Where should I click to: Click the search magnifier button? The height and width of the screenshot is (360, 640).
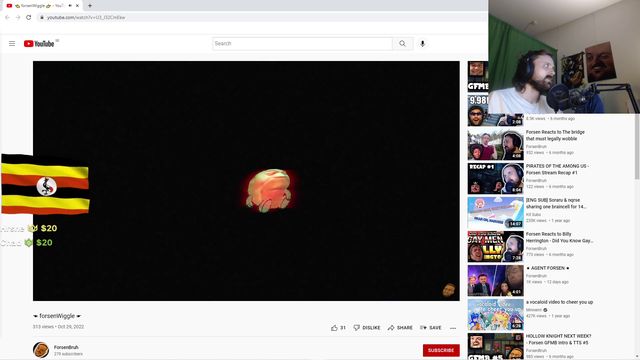402,44
